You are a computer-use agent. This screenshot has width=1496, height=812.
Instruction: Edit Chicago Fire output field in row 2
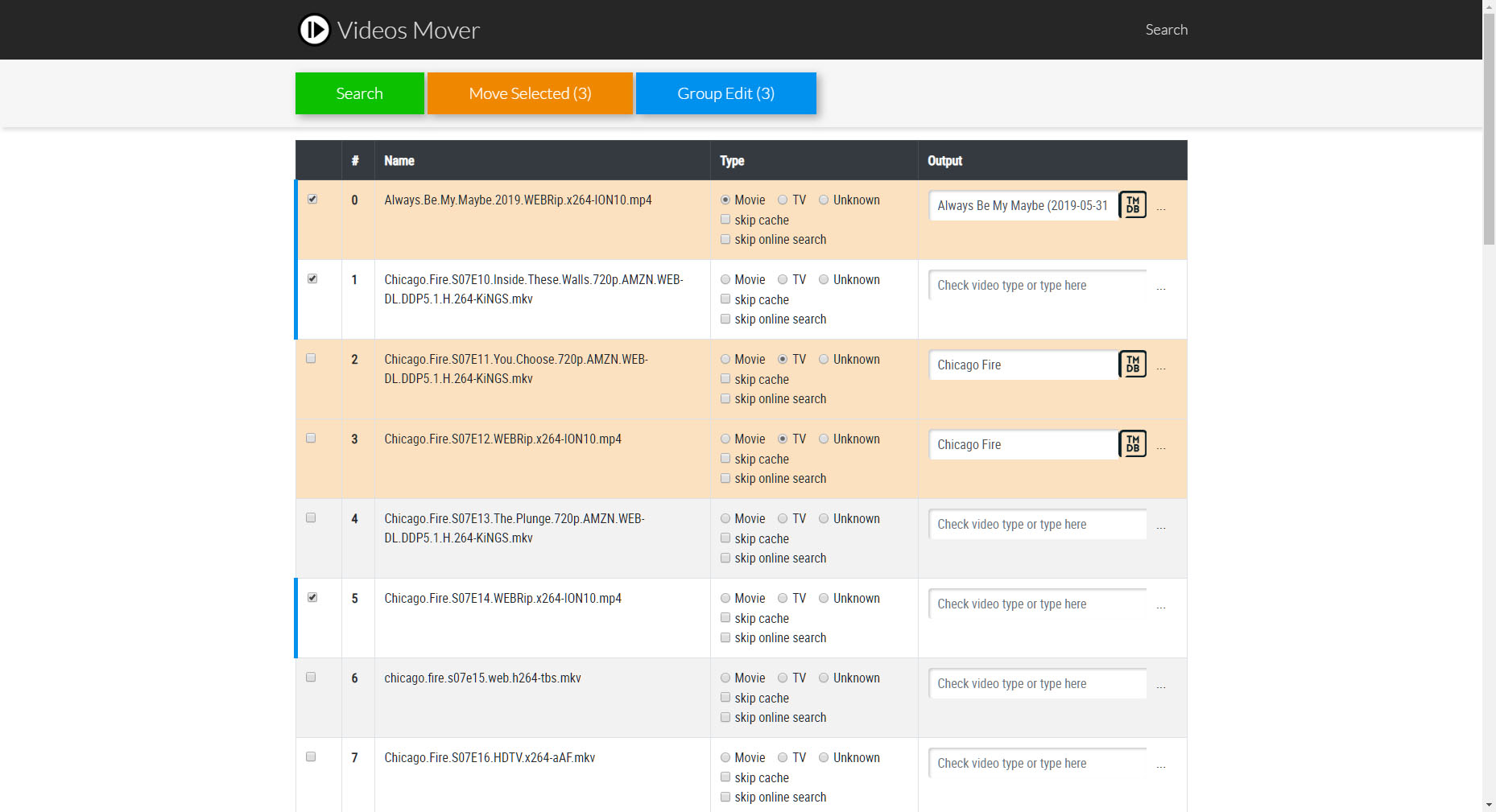[1023, 365]
